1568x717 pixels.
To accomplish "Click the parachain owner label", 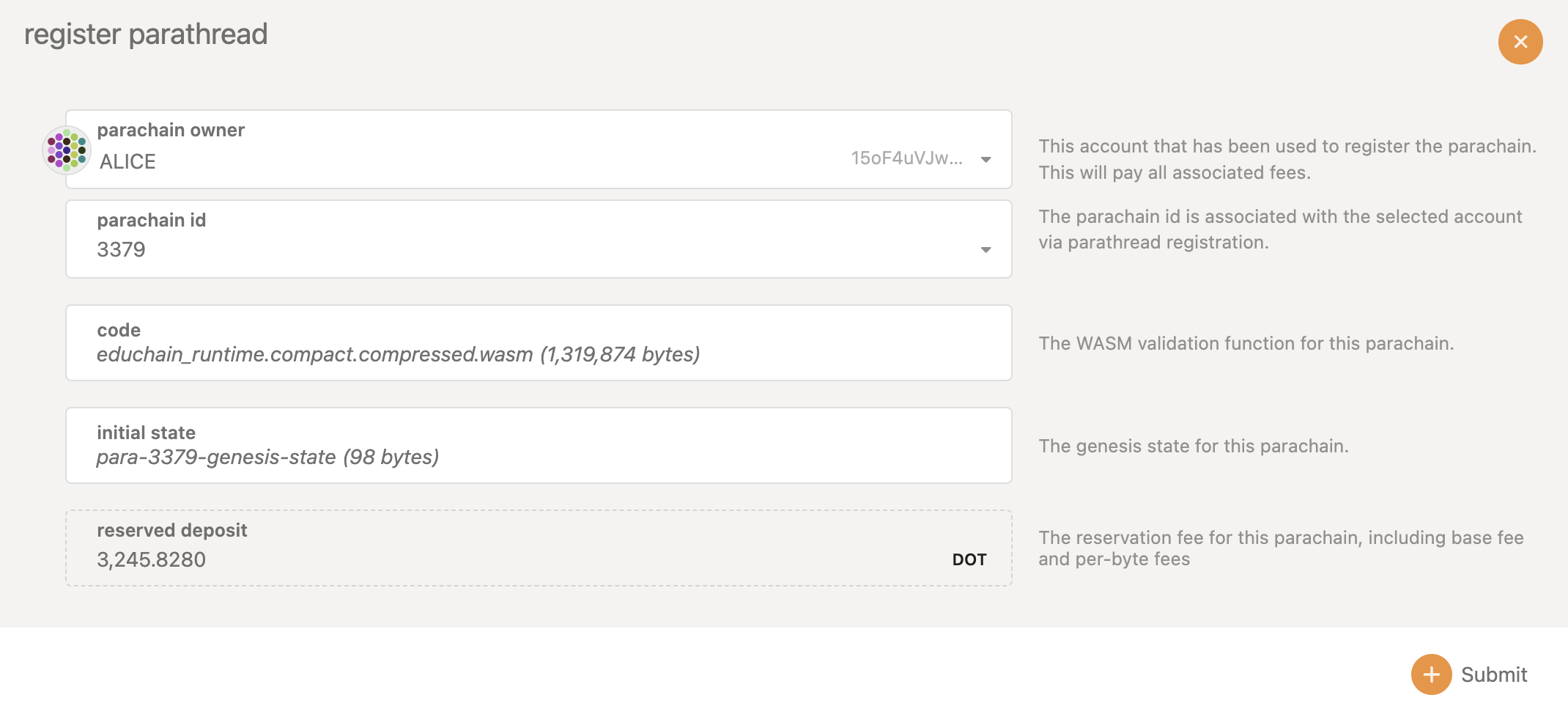I will 171,130.
